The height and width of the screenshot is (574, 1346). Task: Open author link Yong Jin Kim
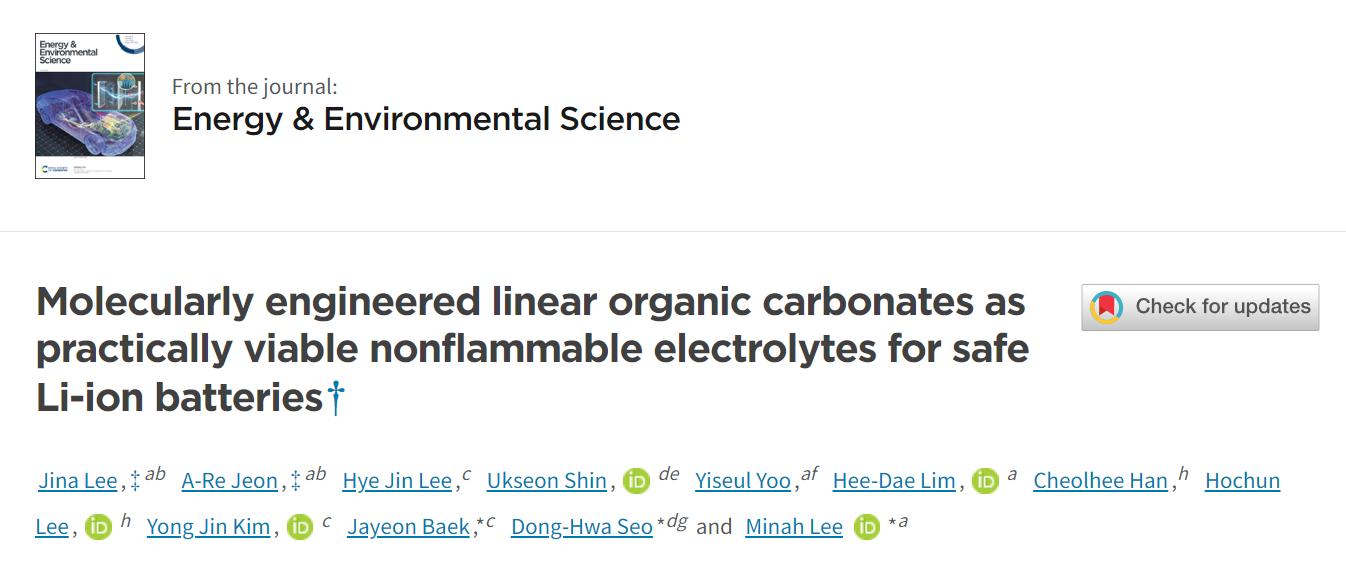coord(208,527)
